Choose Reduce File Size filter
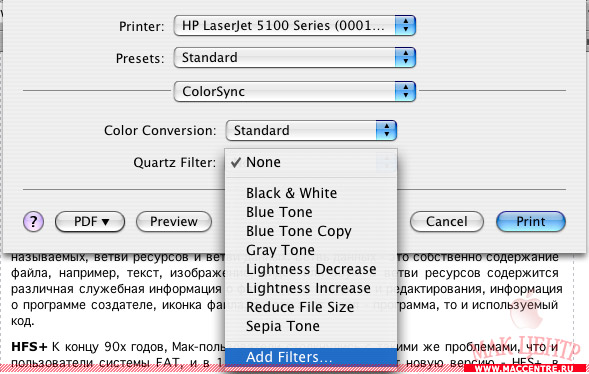Screen dimensions: 589x374 [x=311, y=307]
